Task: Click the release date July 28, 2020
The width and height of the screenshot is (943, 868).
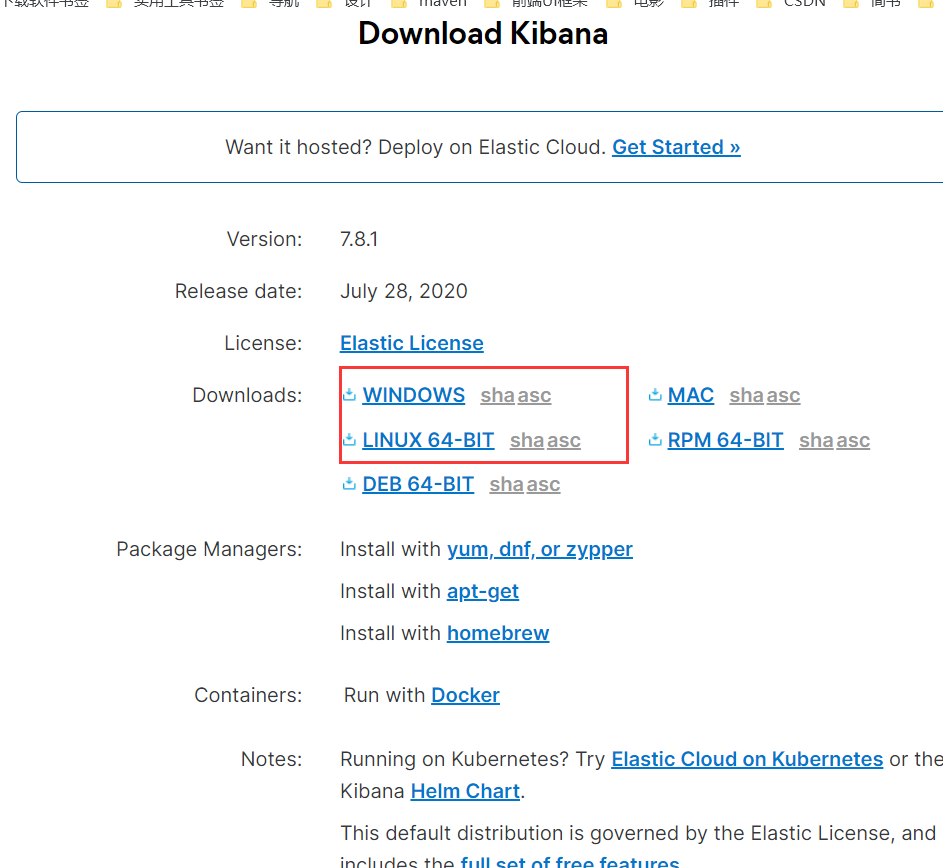Action: (404, 291)
